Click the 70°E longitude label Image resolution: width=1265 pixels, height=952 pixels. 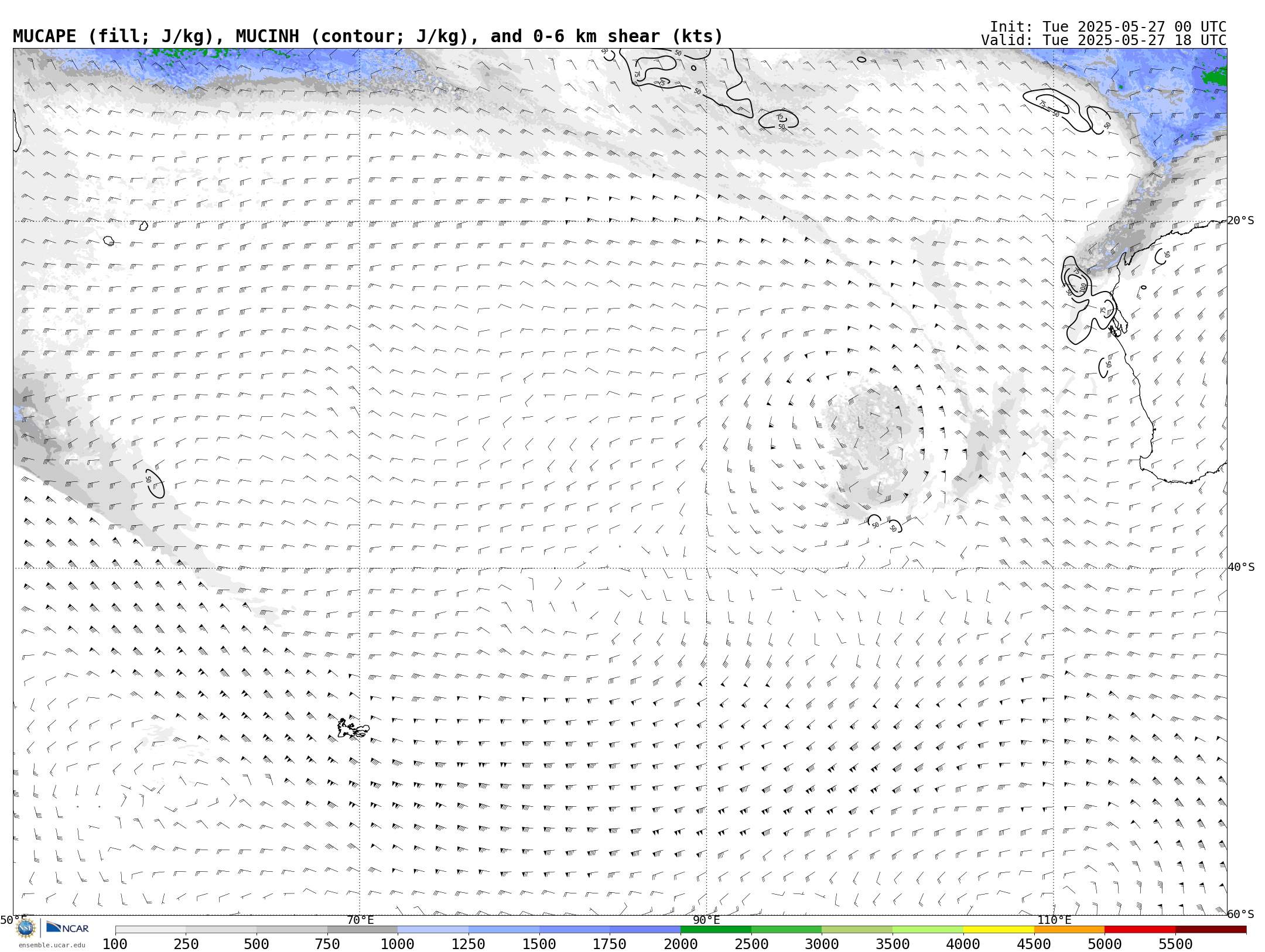tap(360, 920)
